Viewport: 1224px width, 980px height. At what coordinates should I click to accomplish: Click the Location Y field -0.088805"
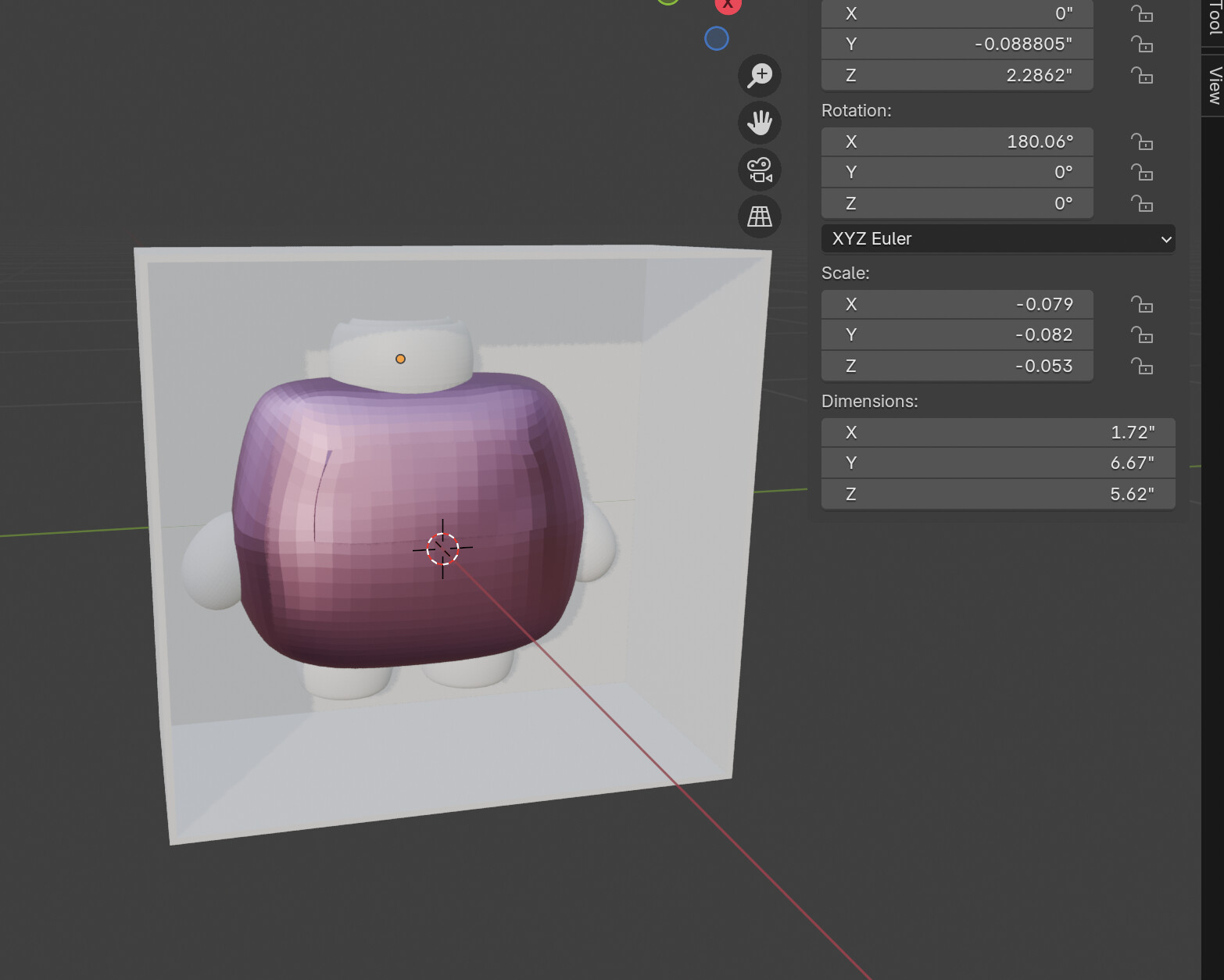[x=957, y=45]
